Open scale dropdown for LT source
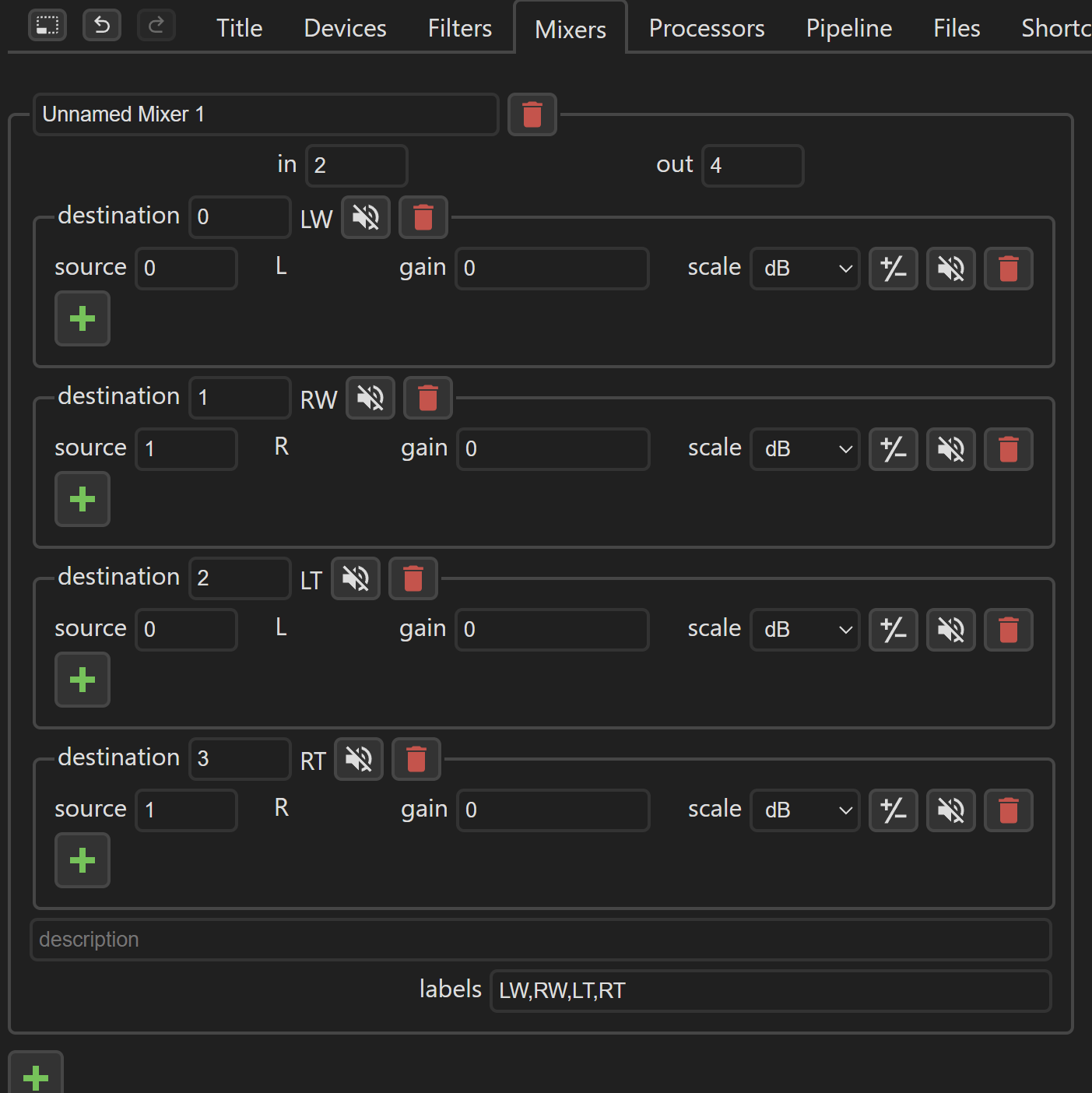Screen dimensions: 1092x1093 [x=805, y=630]
